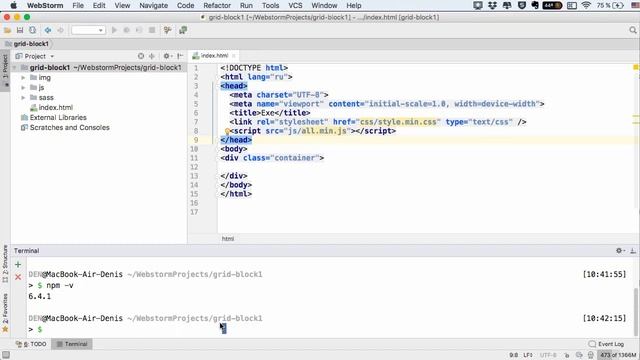Click the intention lightbulb on line 8
Screen dimensions: 640x360
point(227,131)
